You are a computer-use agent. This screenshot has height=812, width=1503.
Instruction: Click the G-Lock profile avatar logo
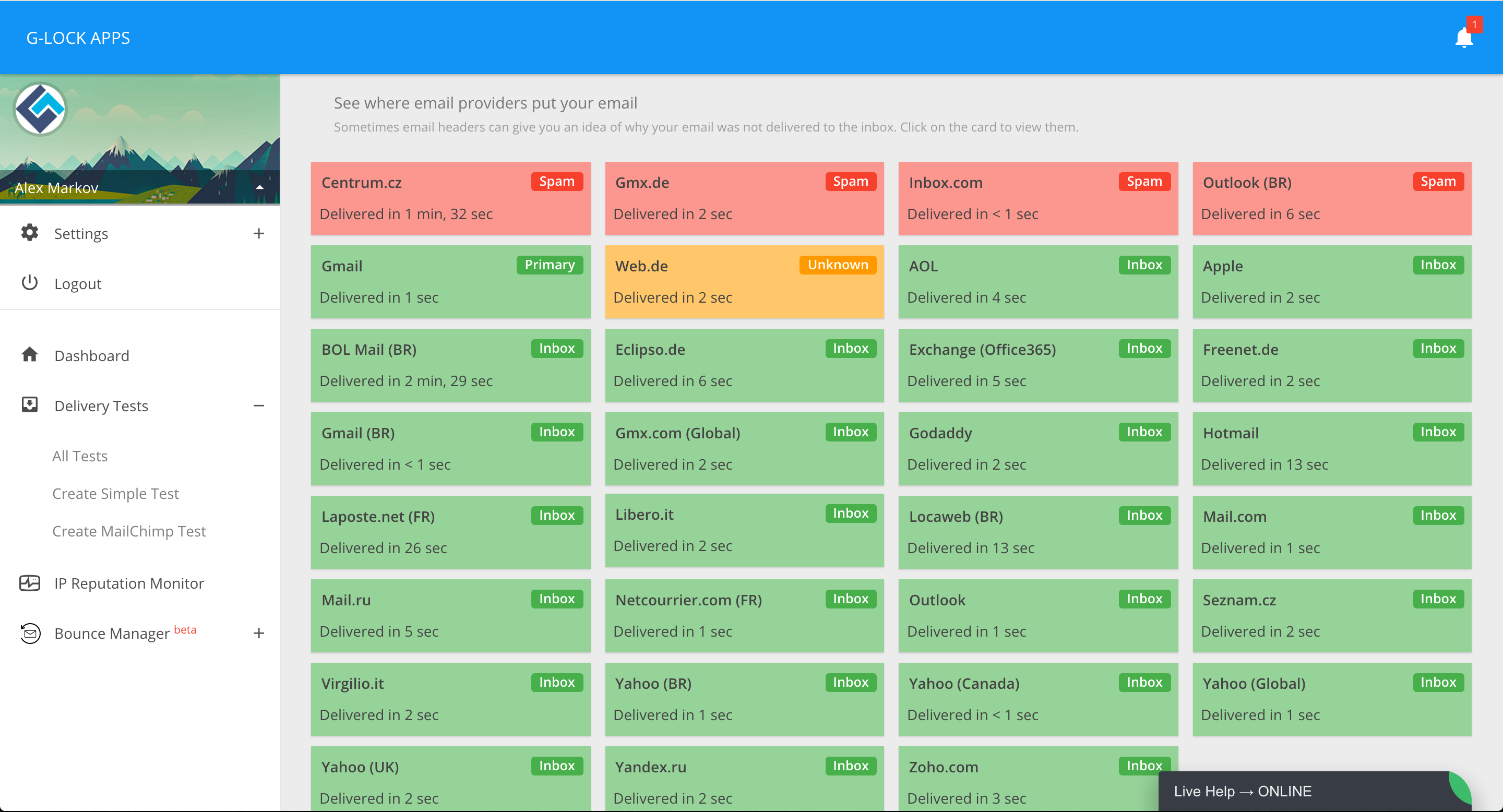[40, 109]
